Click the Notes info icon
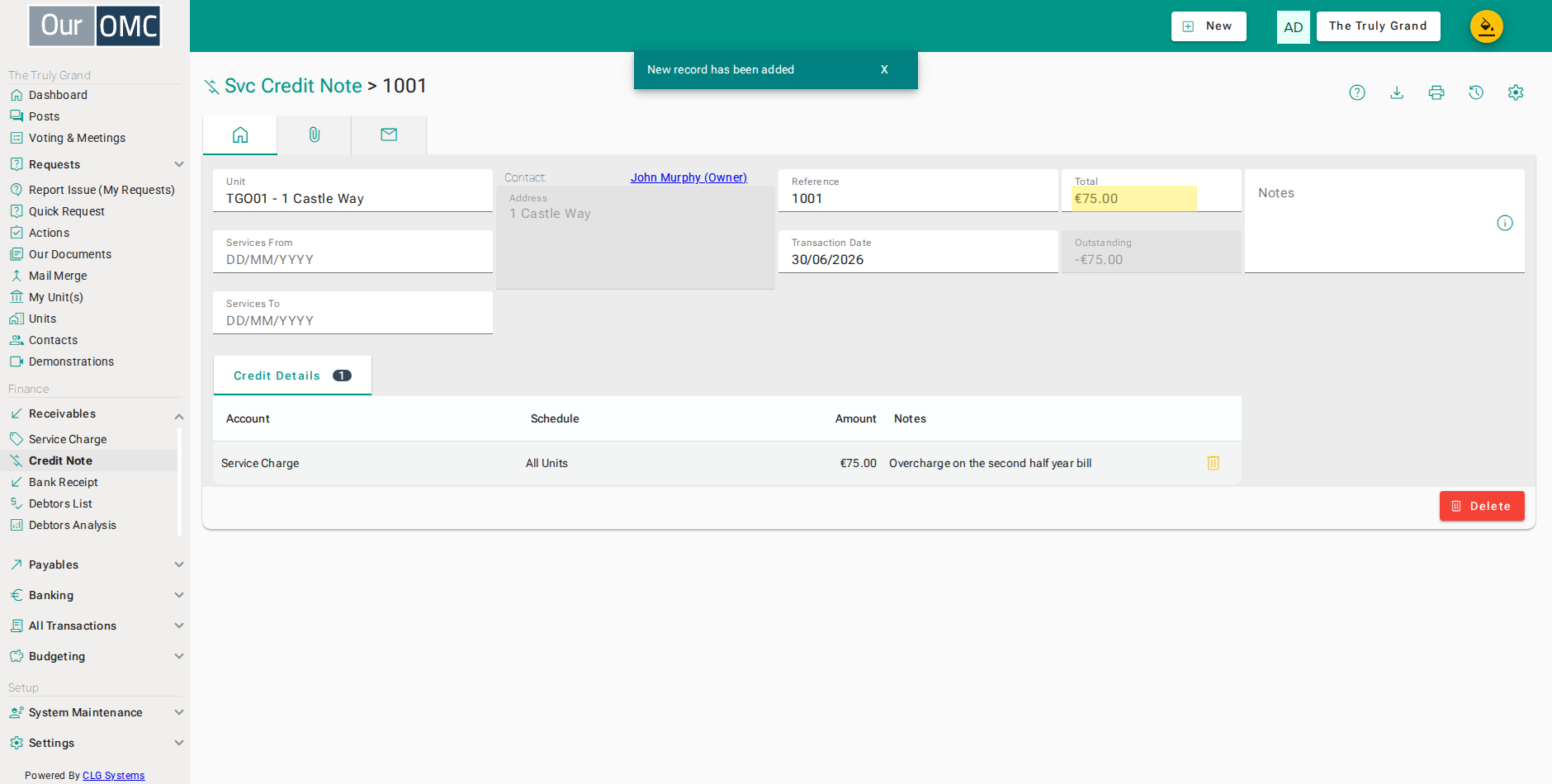This screenshot has height=784, width=1552. 1505,223
